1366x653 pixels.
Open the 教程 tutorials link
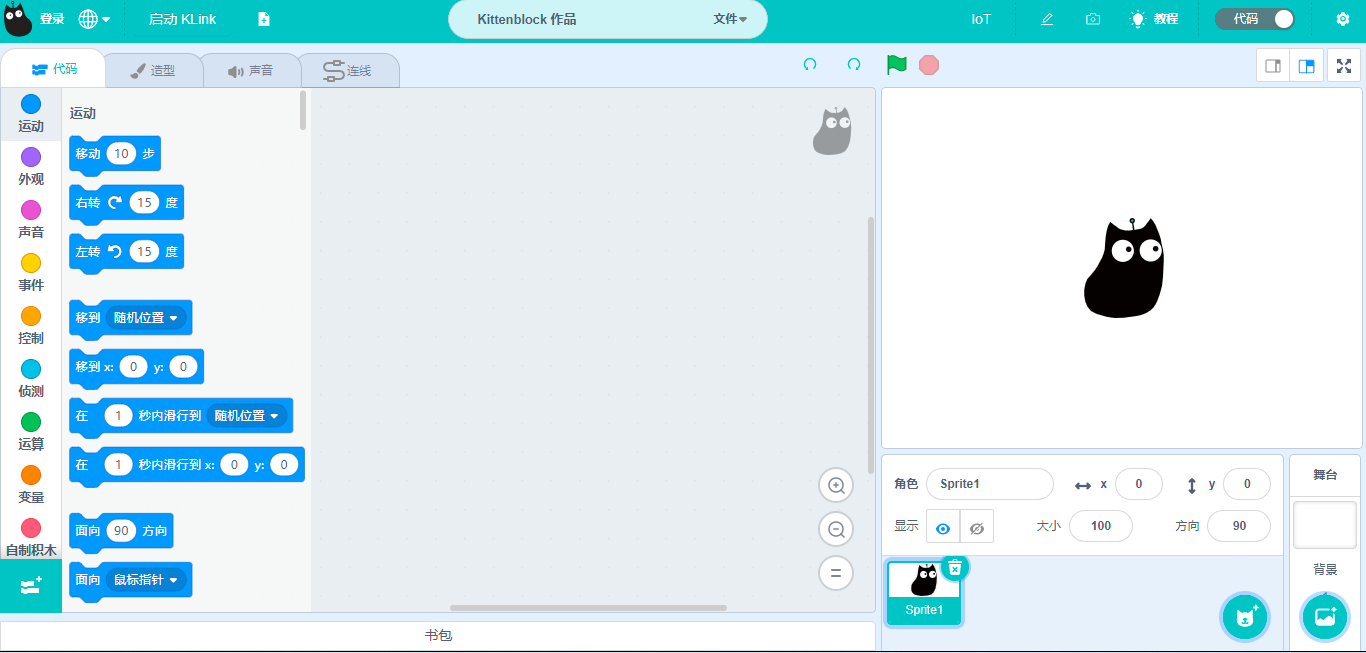(x=1154, y=19)
